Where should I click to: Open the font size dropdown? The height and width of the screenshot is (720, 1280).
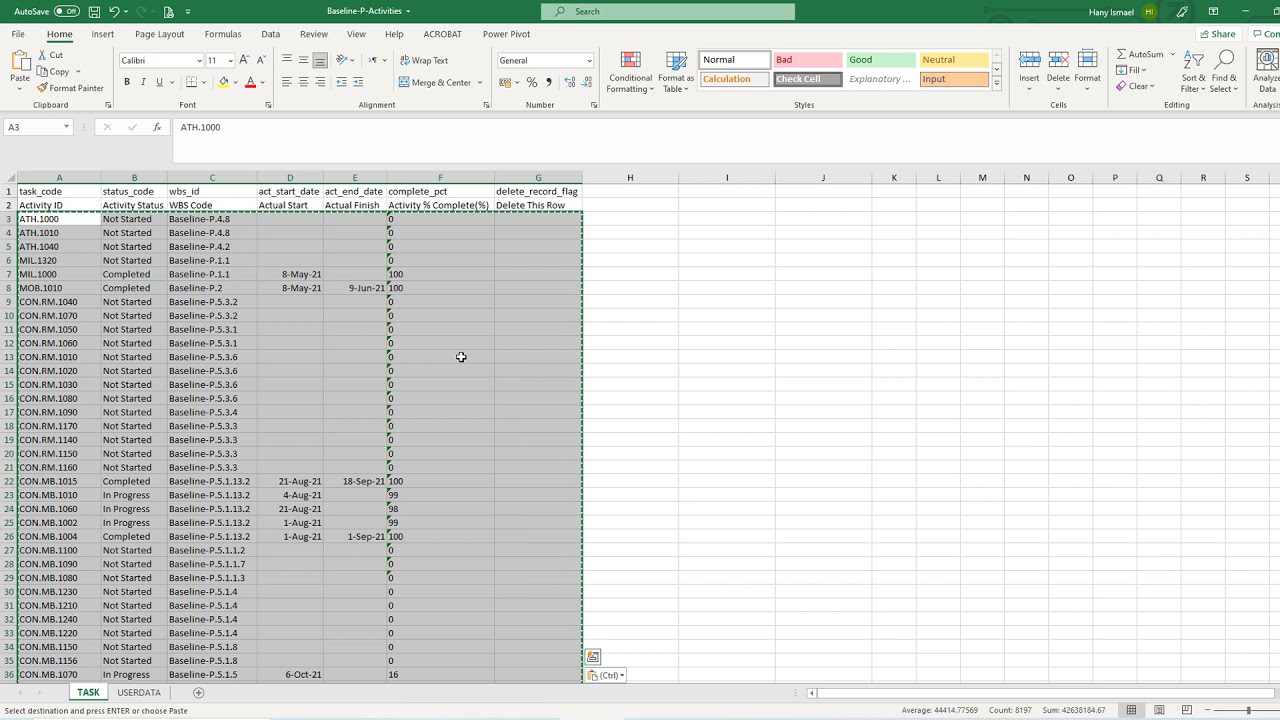230,60
